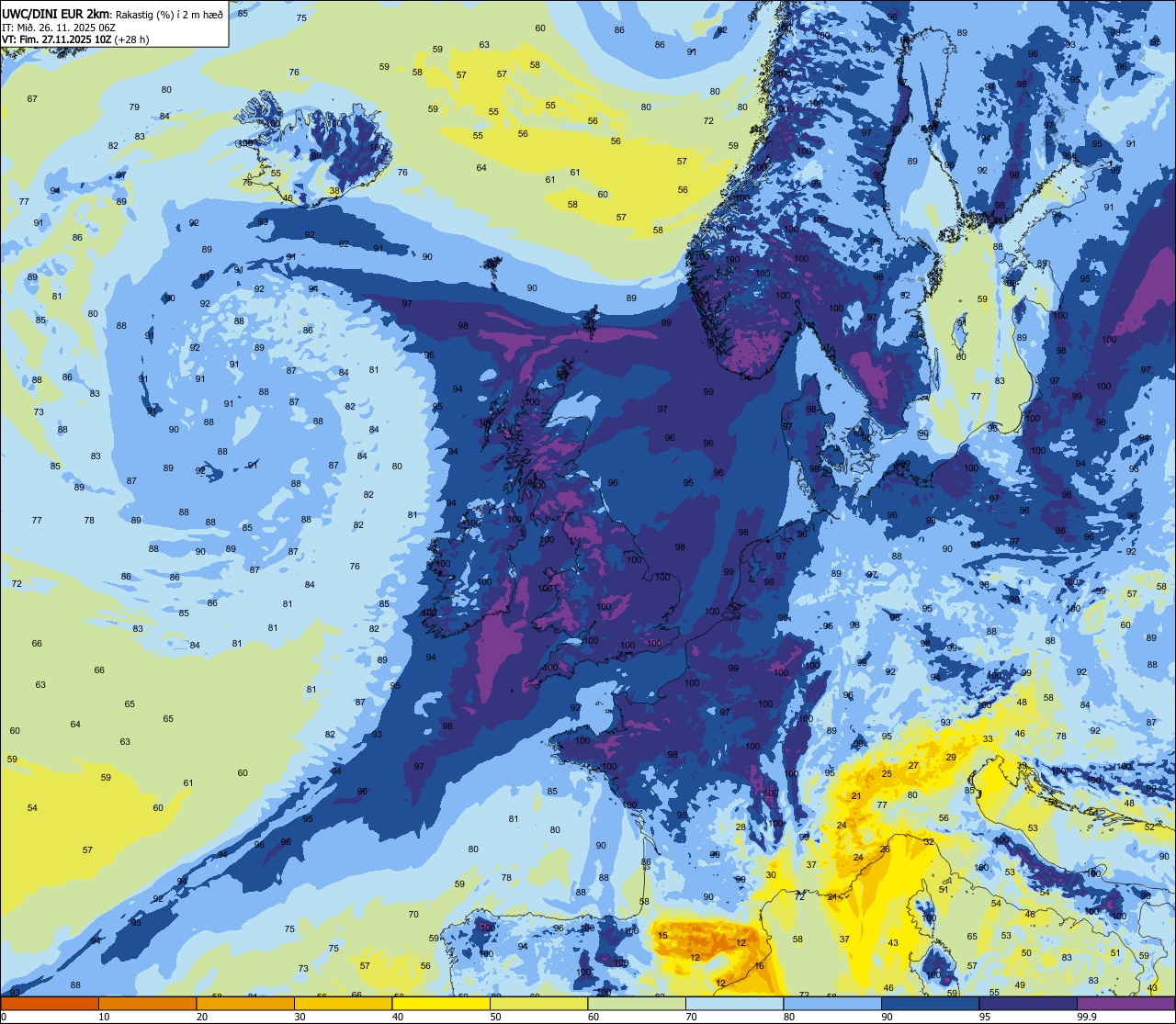Pick the dark orange 0–10 legend swatch

[x=49, y=1003]
